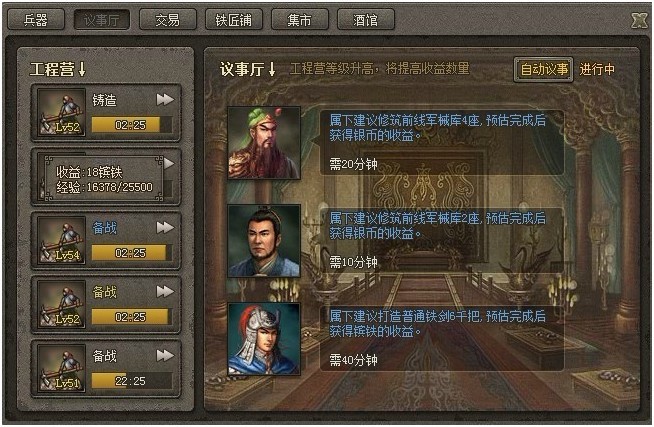Accept the 铁剑6千把 40-minute proposal
Image resolution: width=654 pixels, height=427 pixels.
pos(442,338)
